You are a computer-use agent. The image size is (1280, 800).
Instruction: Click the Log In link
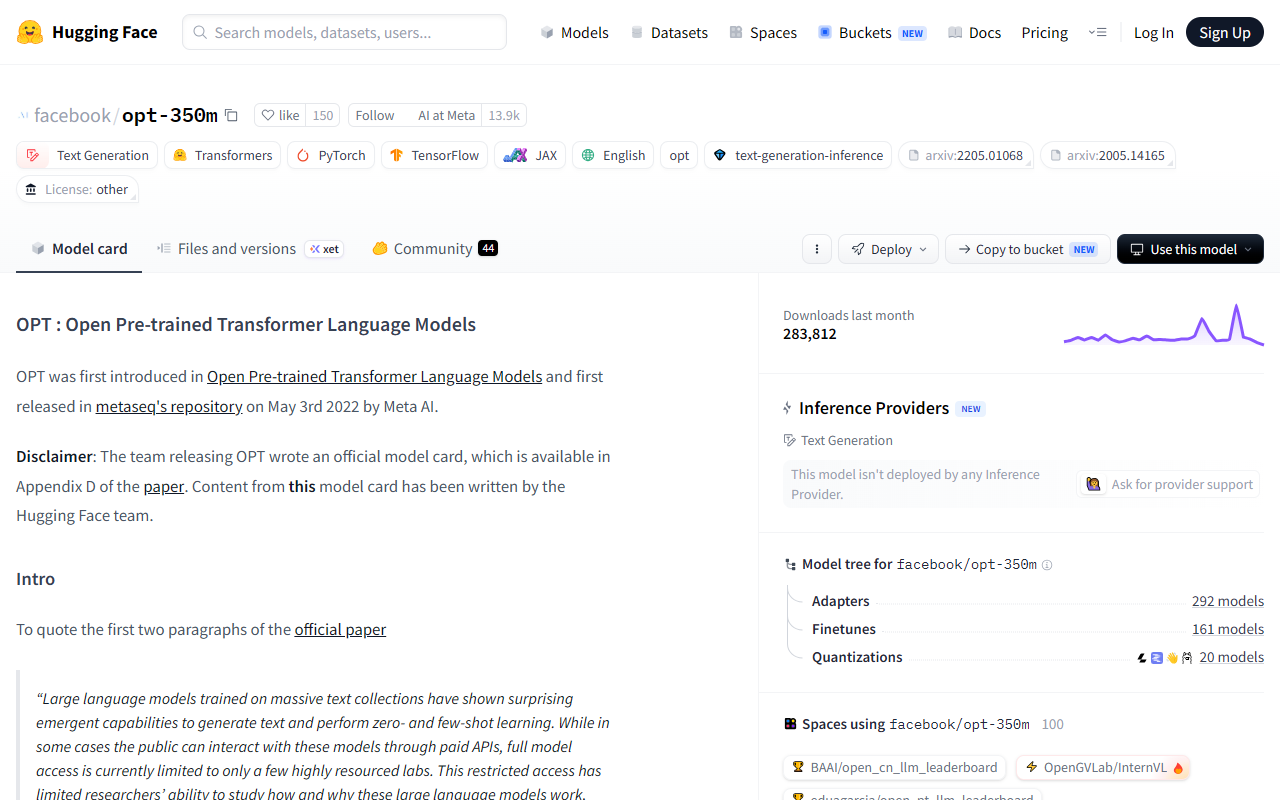1153,32
